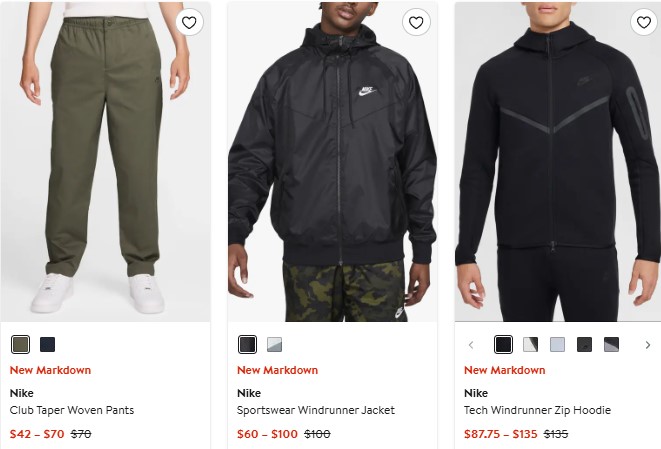Select last swatch in Tech Hoodie row
This screenshot has height=449, width=661.
(x=612, y=345)
